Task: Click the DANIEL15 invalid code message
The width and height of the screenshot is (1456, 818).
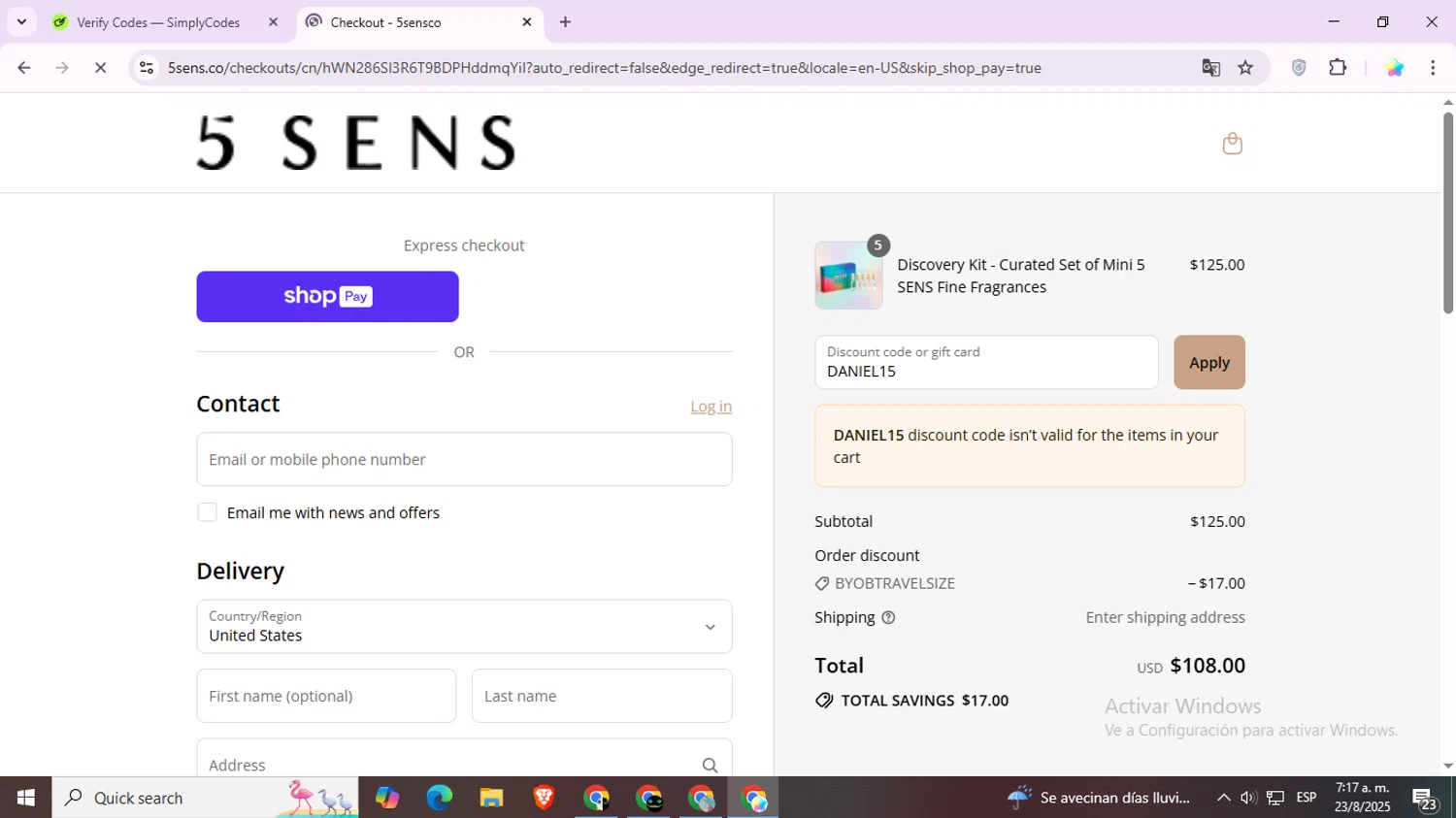Action: pyautogui.click(x=1030, y=446)
